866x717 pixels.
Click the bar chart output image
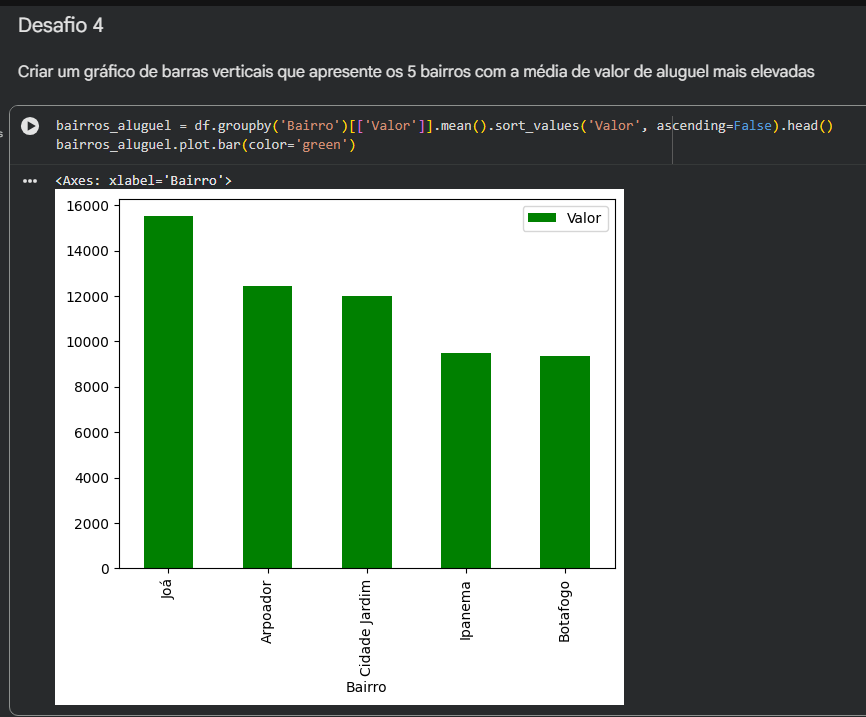click(x=339, y=447)
